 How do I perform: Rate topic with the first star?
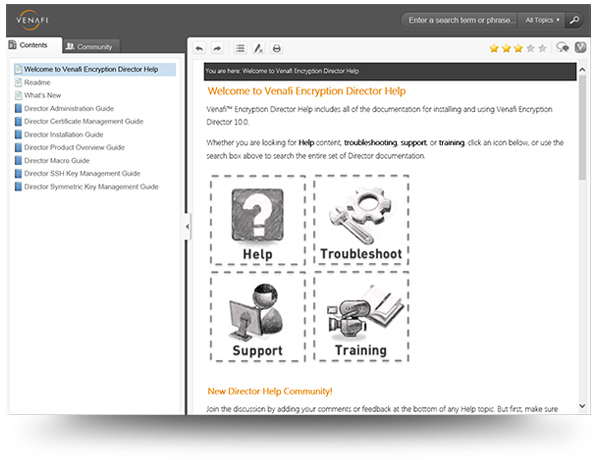click(x=494, y=48)
